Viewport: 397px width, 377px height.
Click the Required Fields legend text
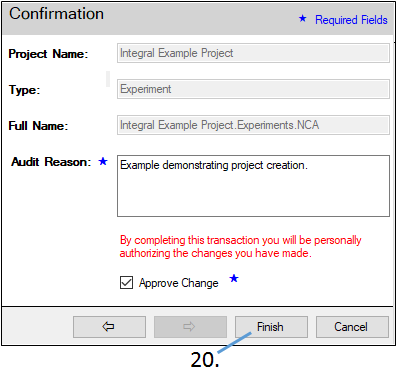pyautogui.click(x=351, y=20)
